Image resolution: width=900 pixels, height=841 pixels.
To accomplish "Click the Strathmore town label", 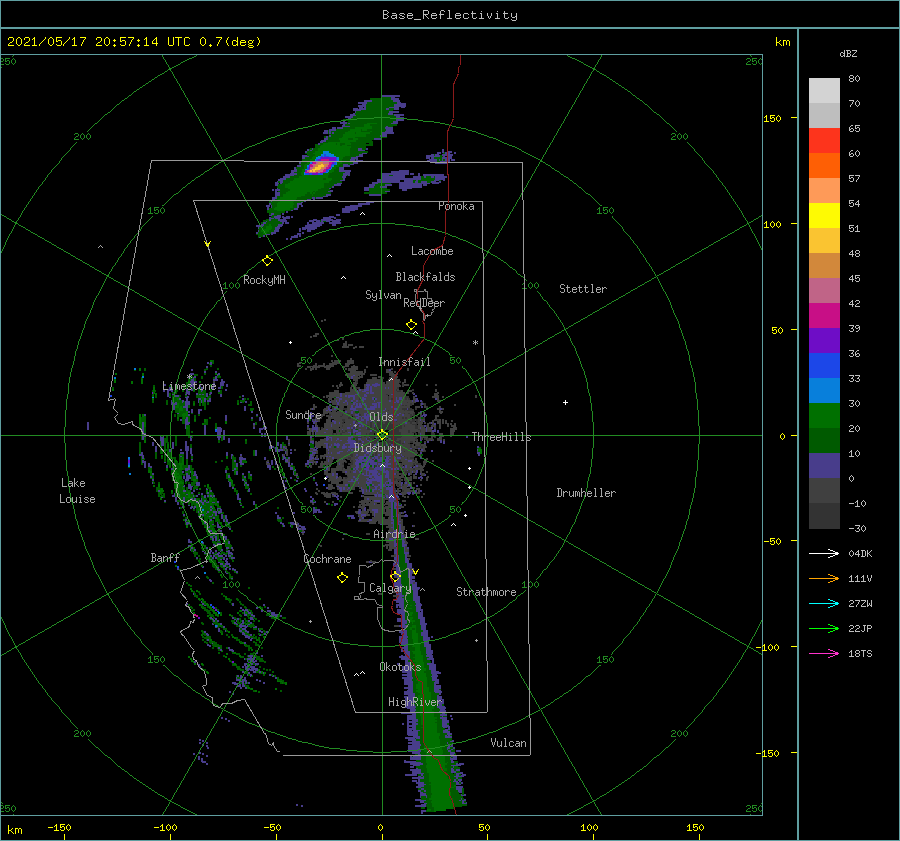I will tap(486, 592).
